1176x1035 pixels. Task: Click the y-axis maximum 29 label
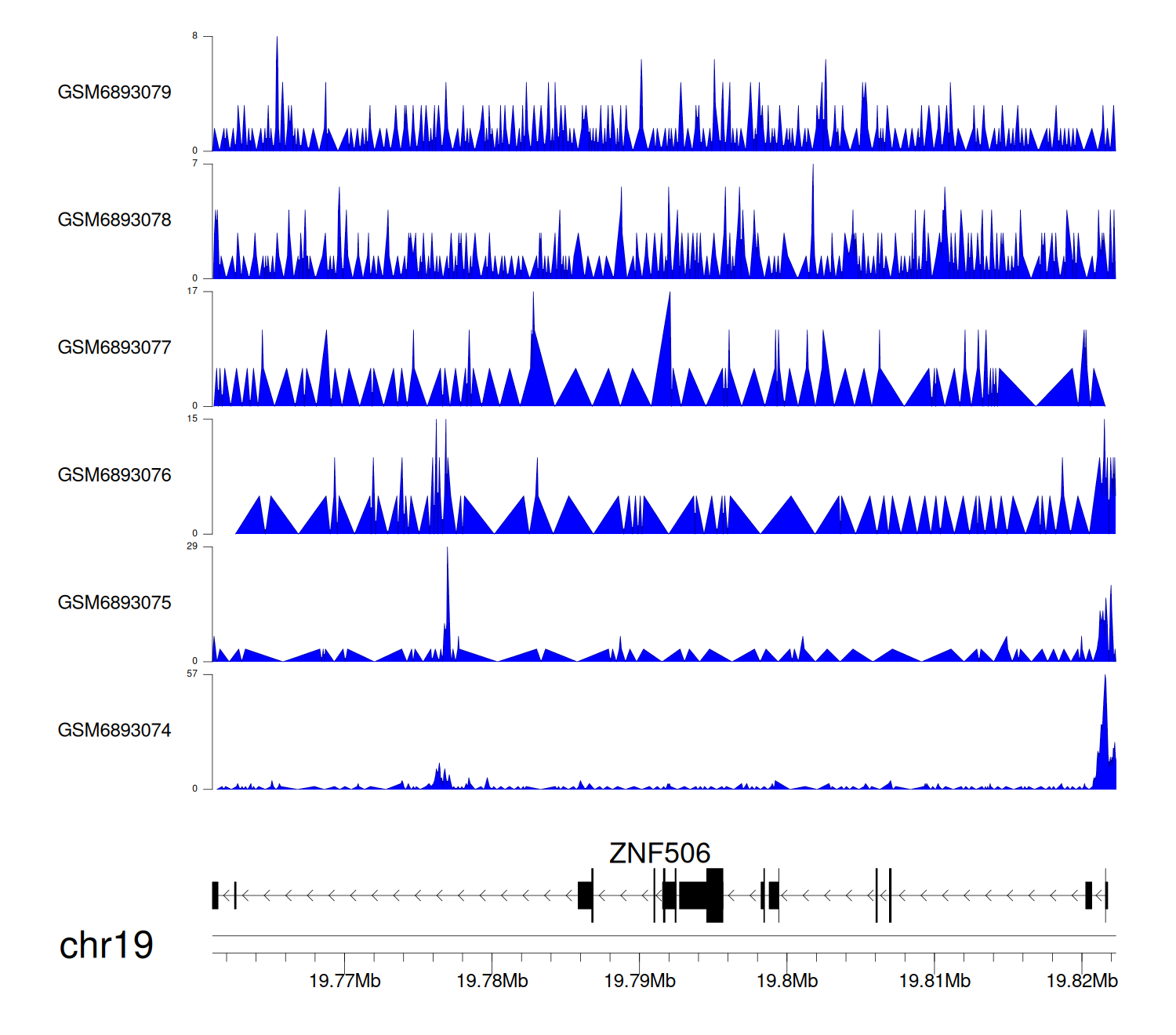pyautogui.click(x=192, y=546)
